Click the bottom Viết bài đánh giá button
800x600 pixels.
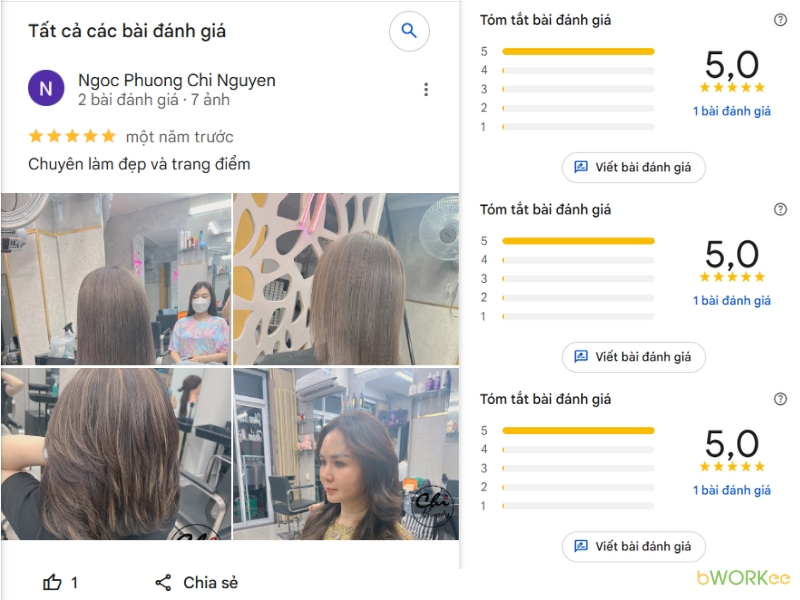pyautogui.click(x=633, y=546)
